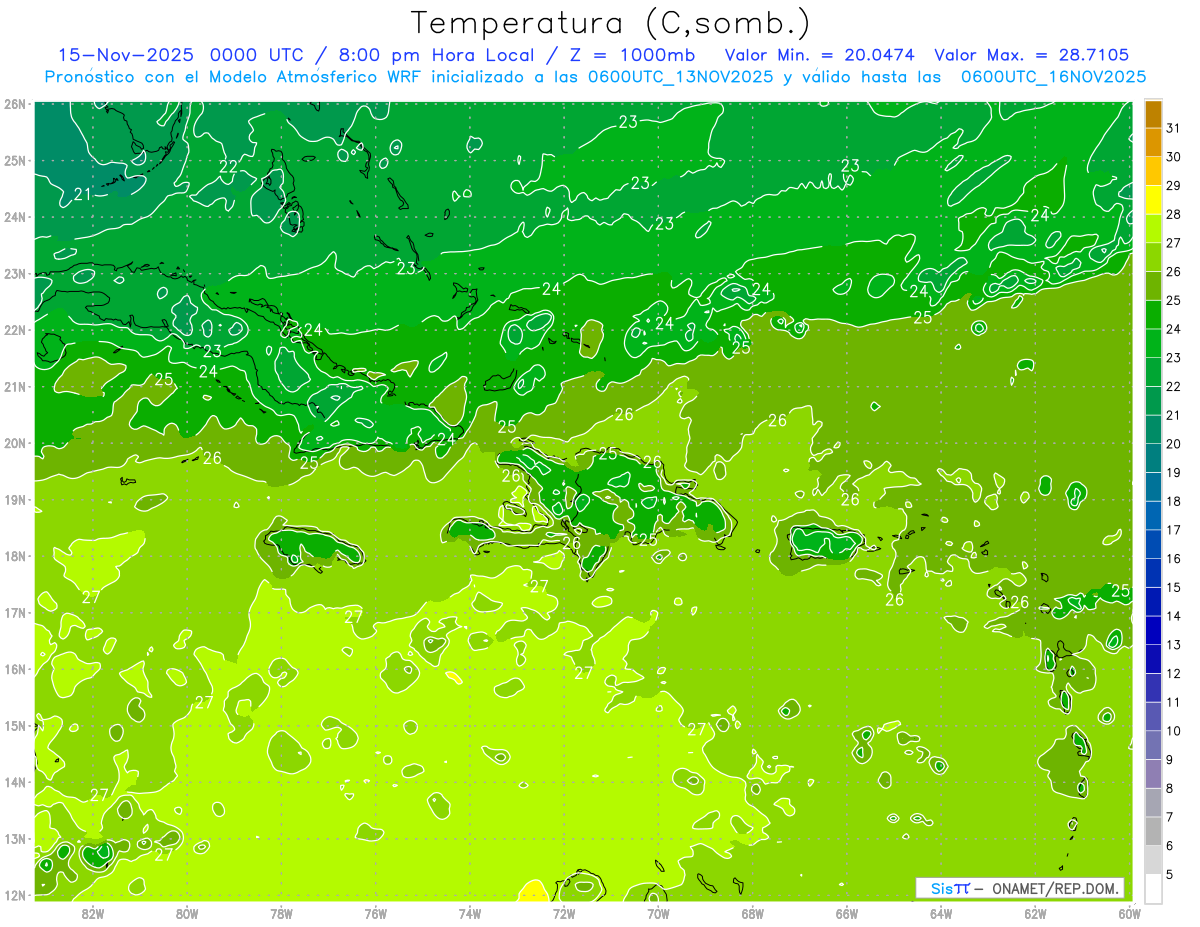Click the 'Valor Max. = 28.7105' readout
Image resolution: width=1200 pixels, height=927 pixels.
[x=1032, y=55]
